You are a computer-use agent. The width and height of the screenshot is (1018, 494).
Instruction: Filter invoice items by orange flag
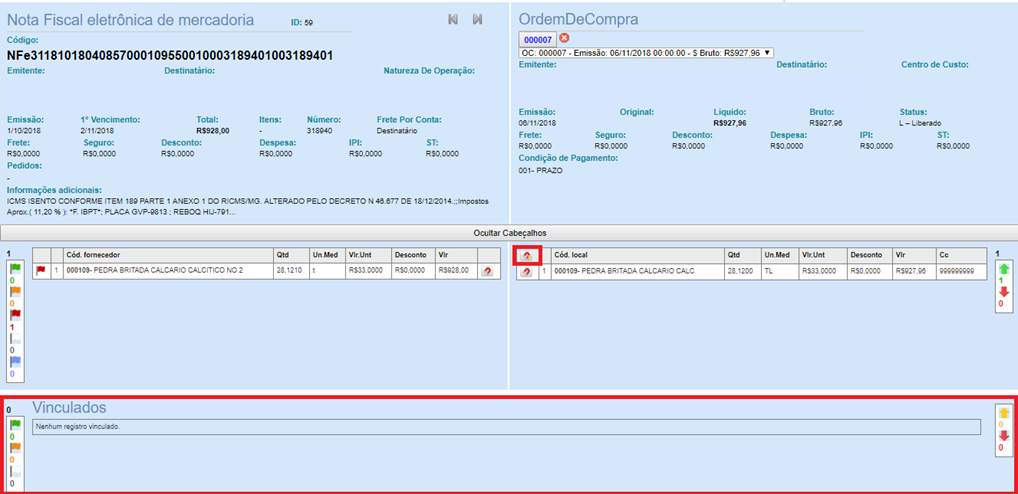[15, 291]
